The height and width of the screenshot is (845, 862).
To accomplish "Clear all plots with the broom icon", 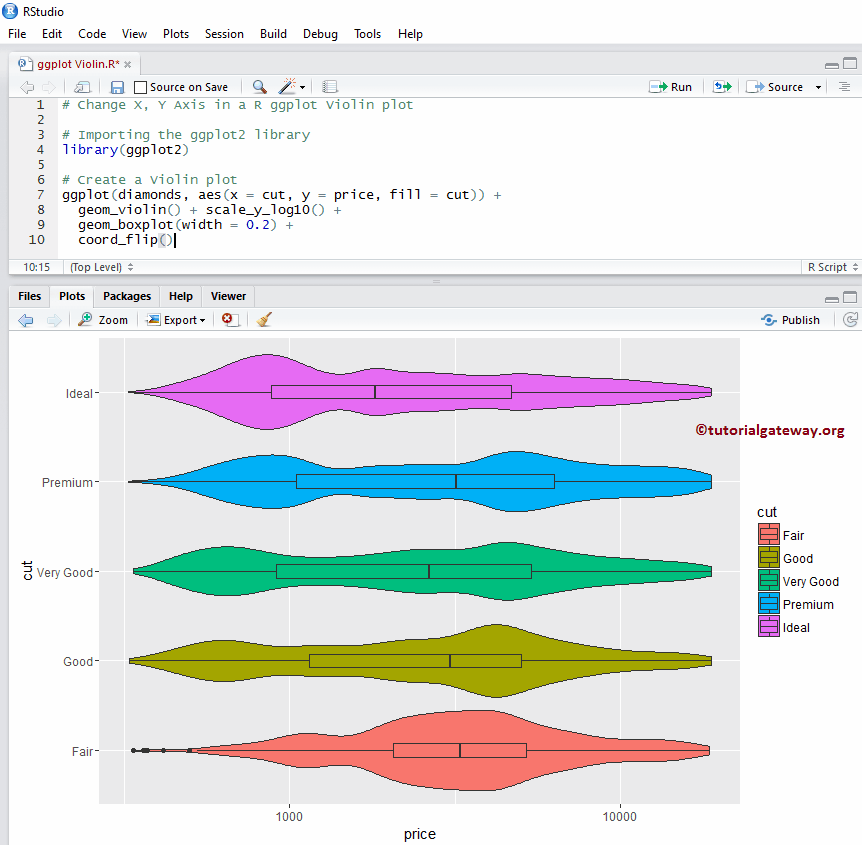I will coord(264,320).
